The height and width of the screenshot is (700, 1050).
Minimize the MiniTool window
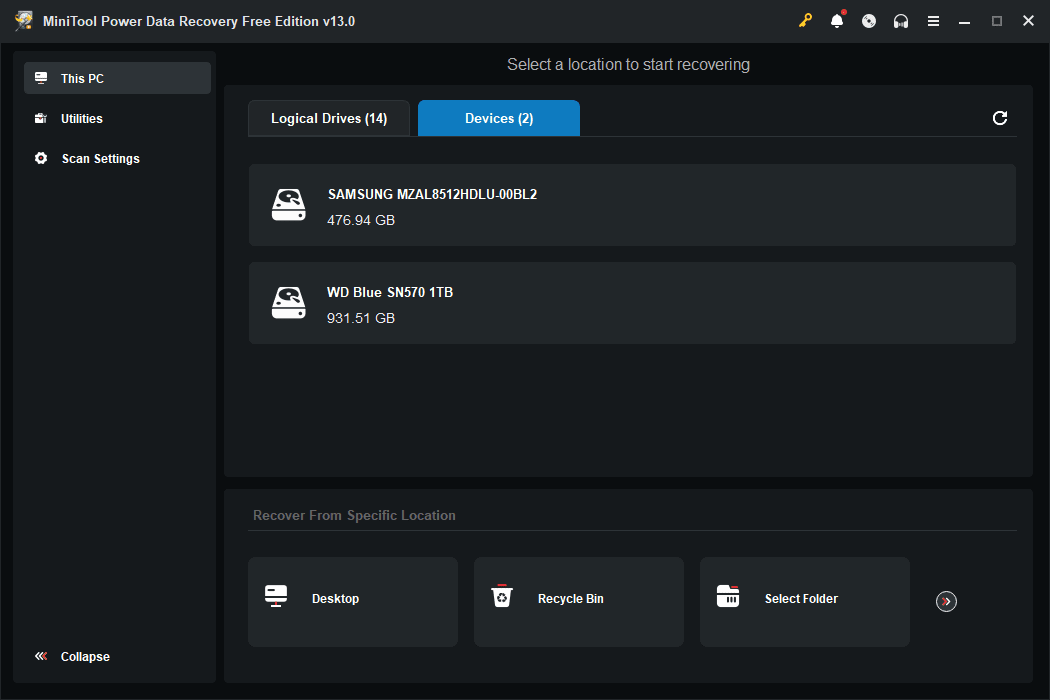[964, 21]
